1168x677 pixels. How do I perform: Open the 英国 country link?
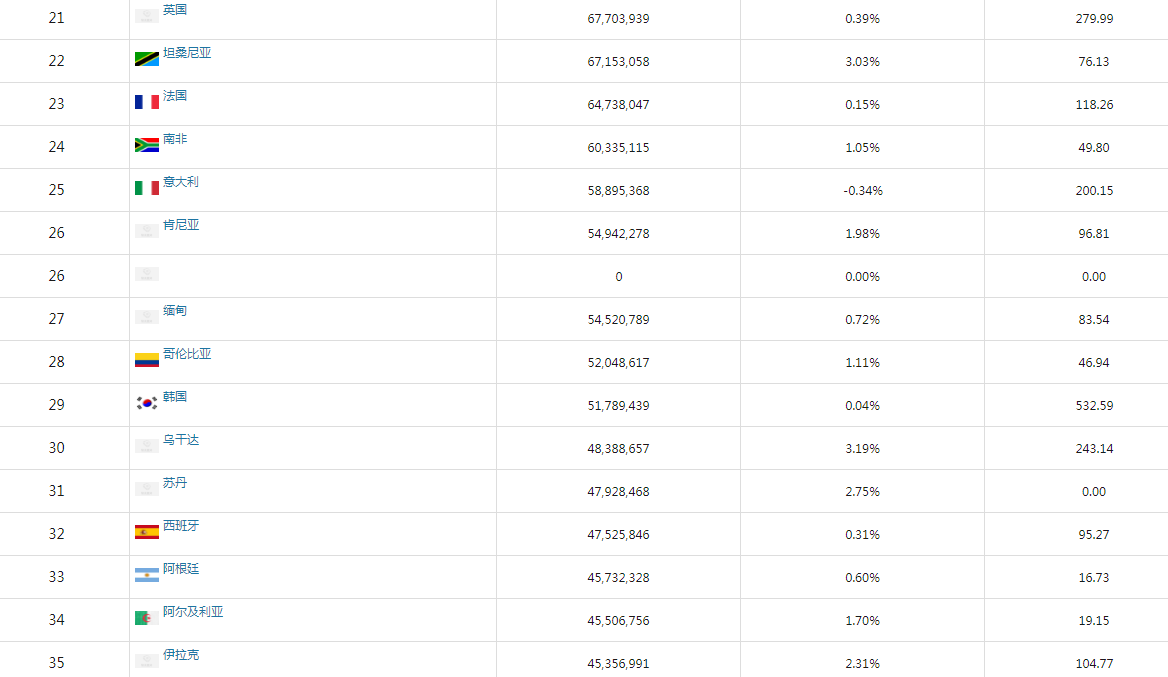(175, 10)
